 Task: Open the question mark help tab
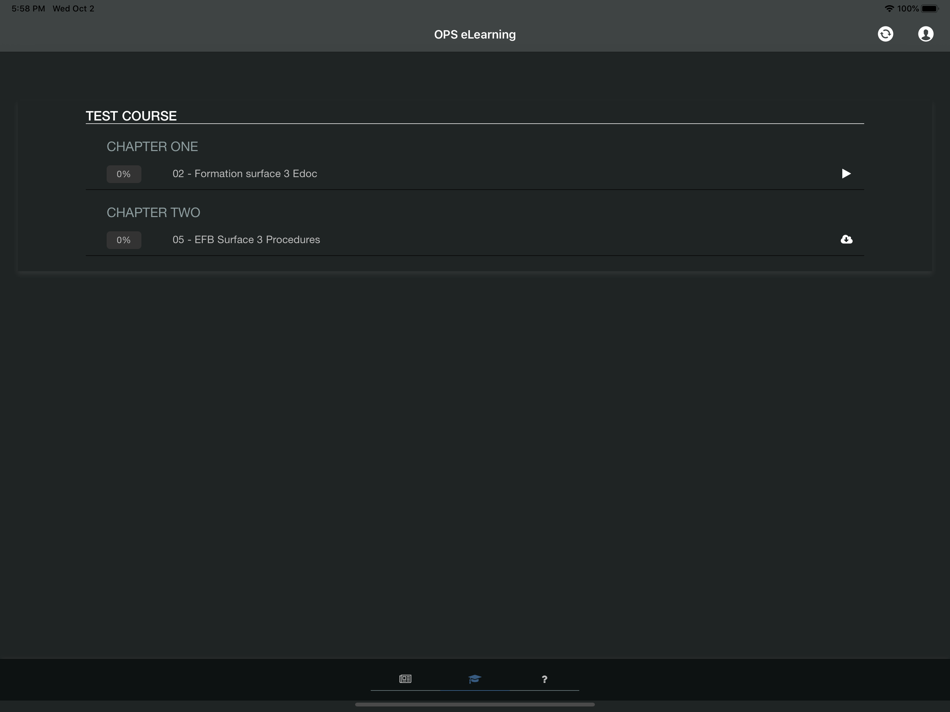point(544,679)
